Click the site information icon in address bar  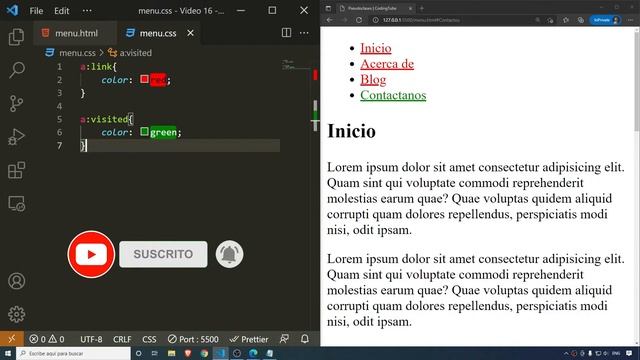375,20
